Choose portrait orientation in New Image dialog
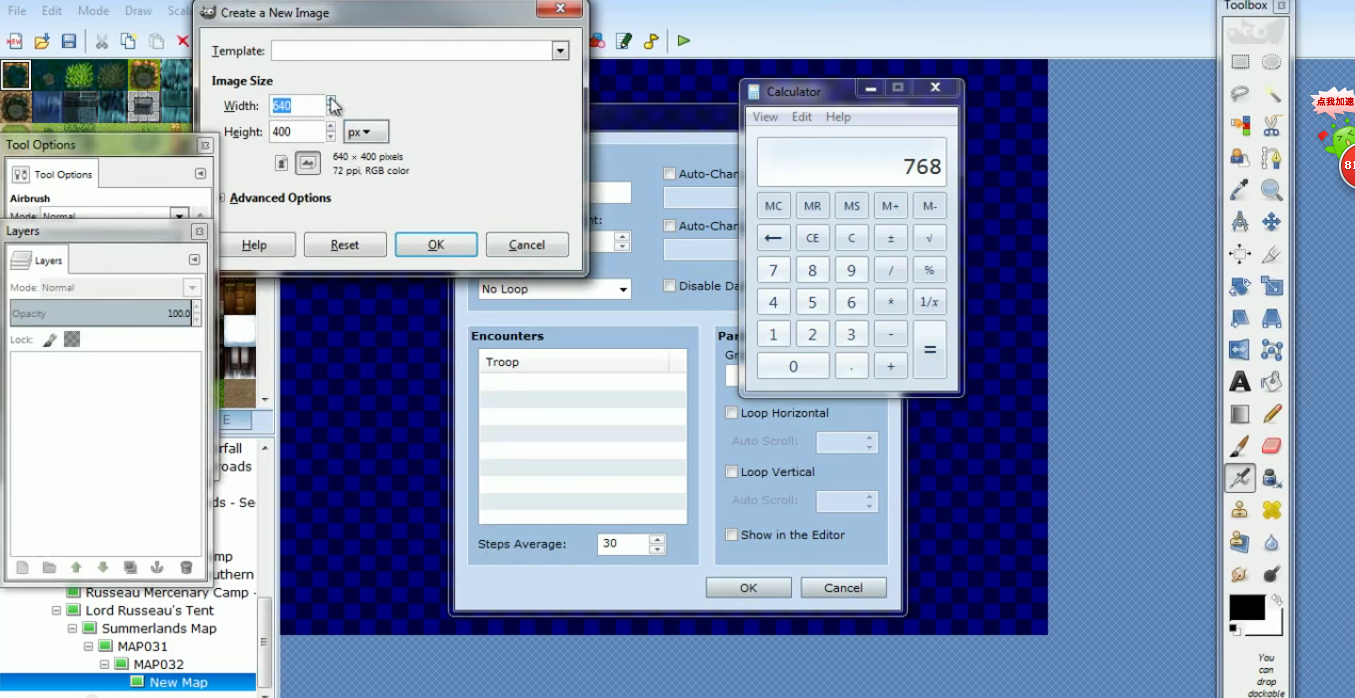The image size is (1355, 698). 282,162
